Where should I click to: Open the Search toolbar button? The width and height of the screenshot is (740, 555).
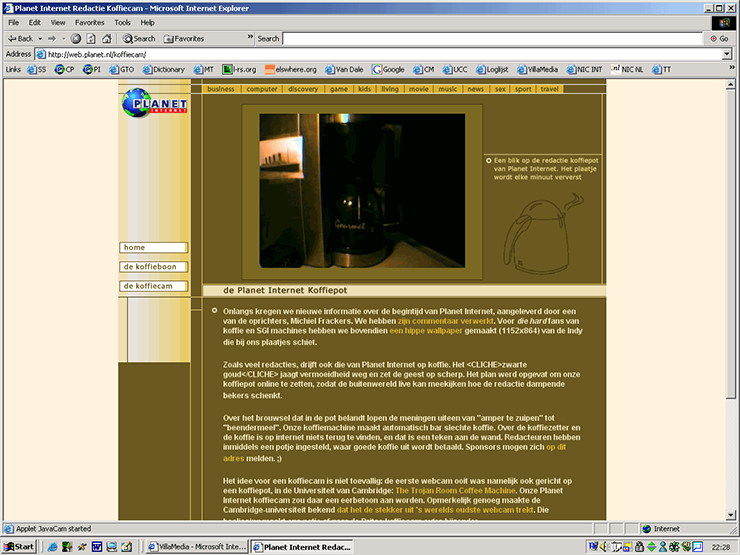coord(138,38)
